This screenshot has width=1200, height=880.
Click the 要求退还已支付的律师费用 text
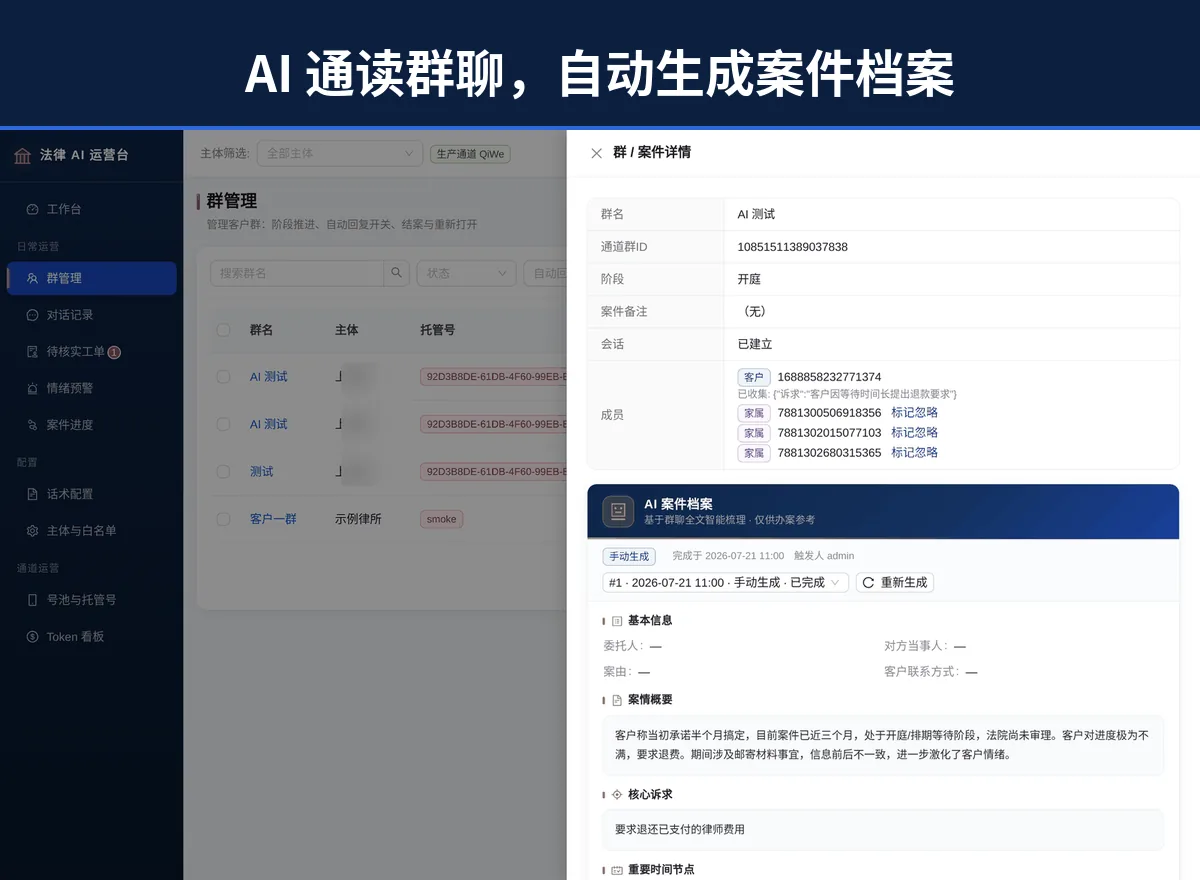tap(679, 829)
